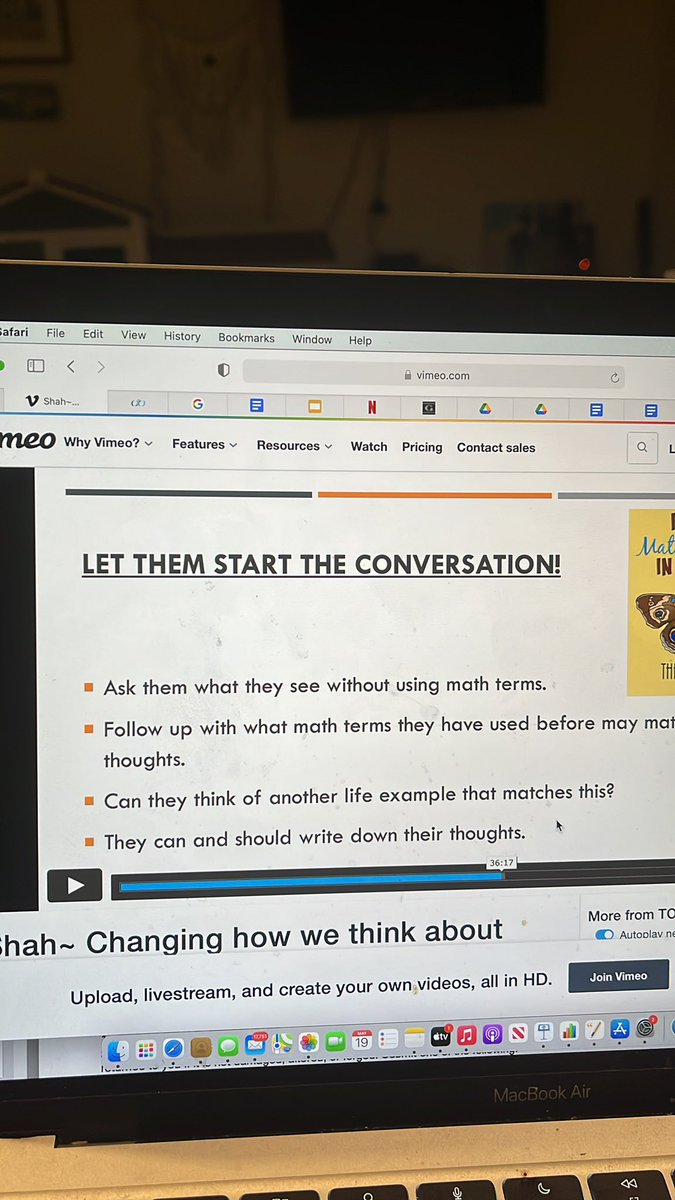Expand the Resources dropdown
This screenshot has height=1200, width=675.
click(x=294, y=445)
